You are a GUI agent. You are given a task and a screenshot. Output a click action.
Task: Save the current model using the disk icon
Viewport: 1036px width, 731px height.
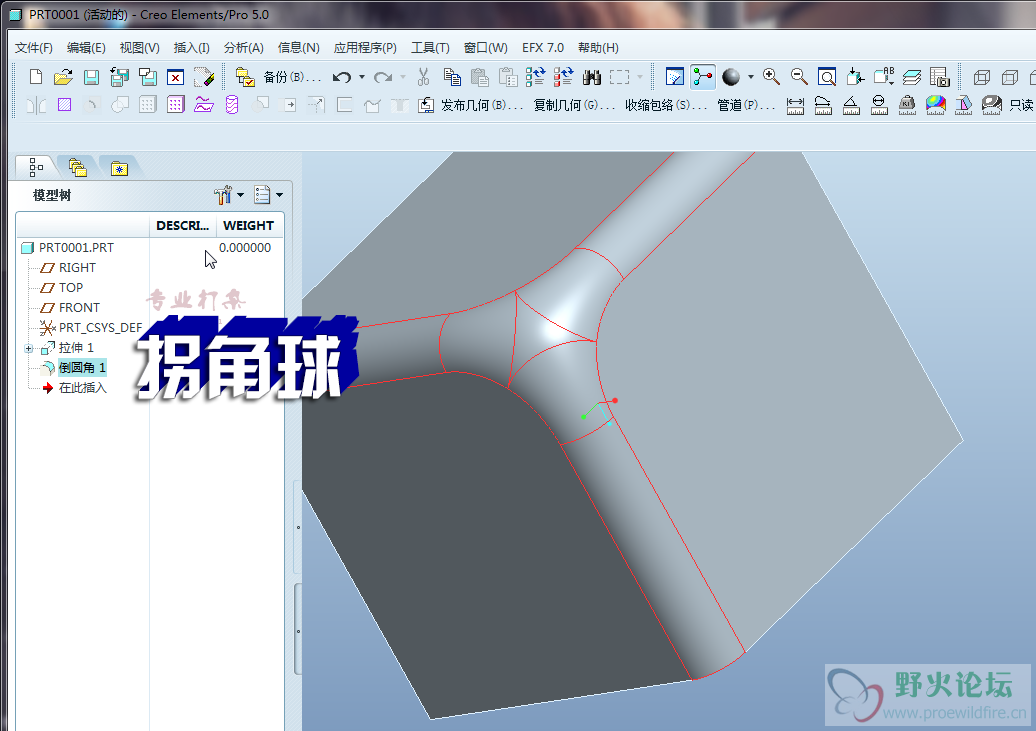(x=91, y=77)
